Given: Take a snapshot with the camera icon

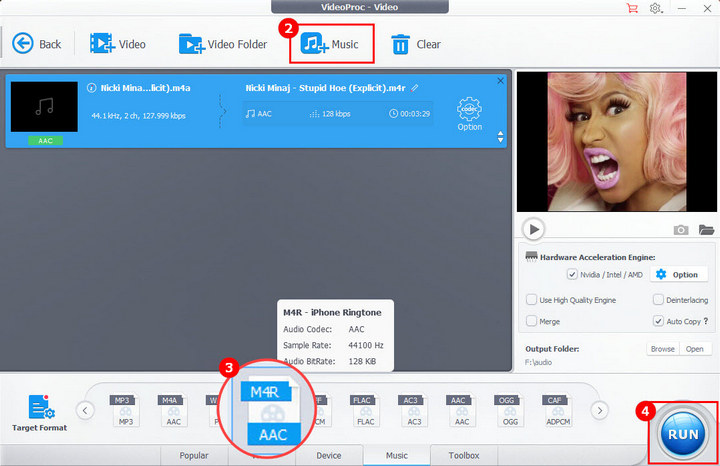Looking at the screenshot, I should coord(681,230).
